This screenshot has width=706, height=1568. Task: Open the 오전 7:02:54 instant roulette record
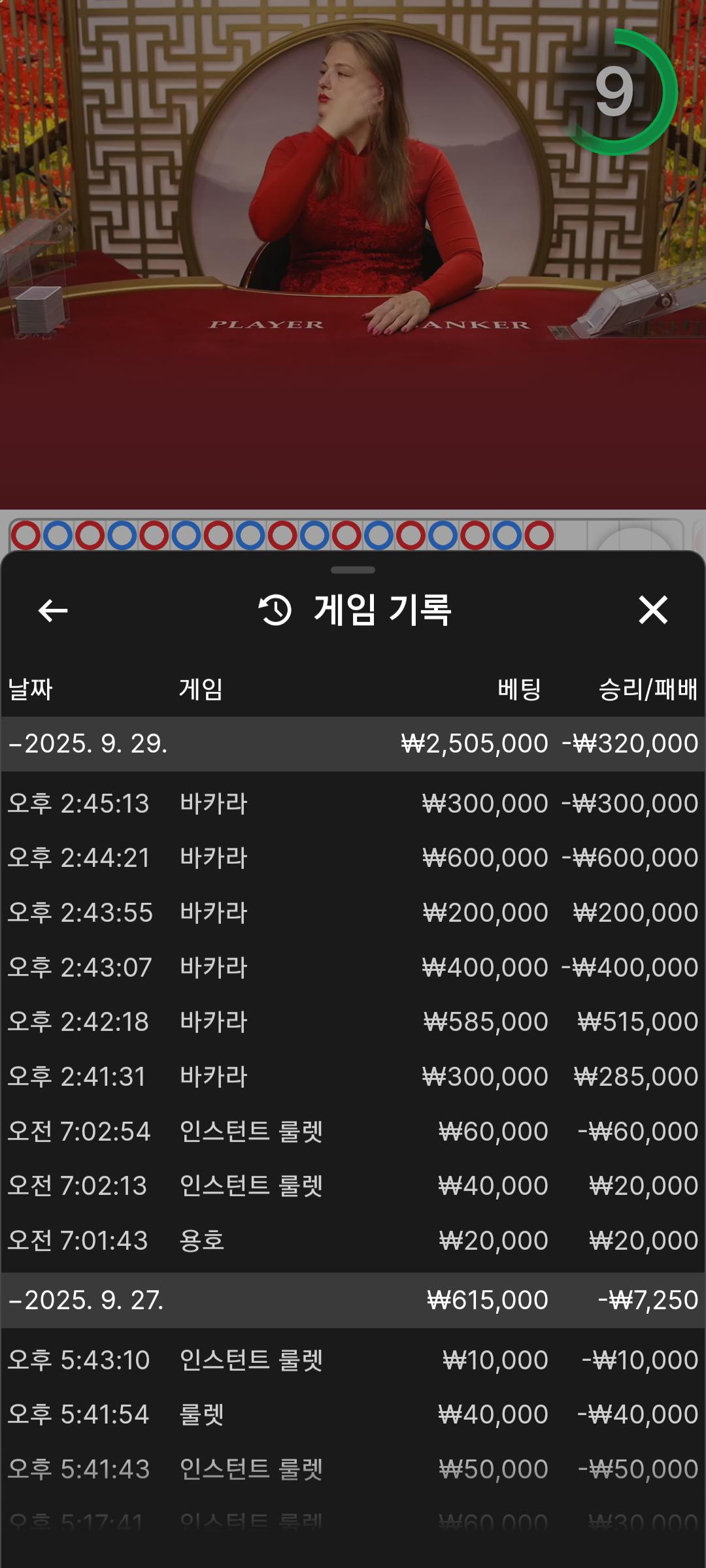tap(353, 1132)
